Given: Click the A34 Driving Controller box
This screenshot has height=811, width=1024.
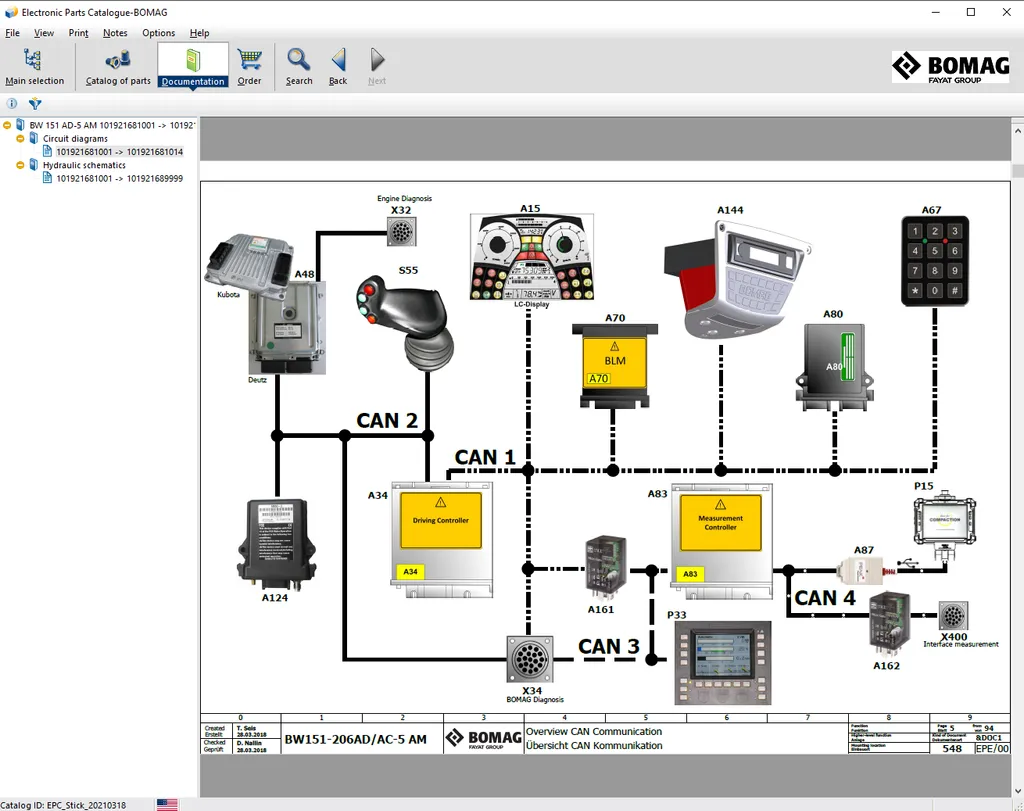Looking at the screenshot, I should point(442,539).
